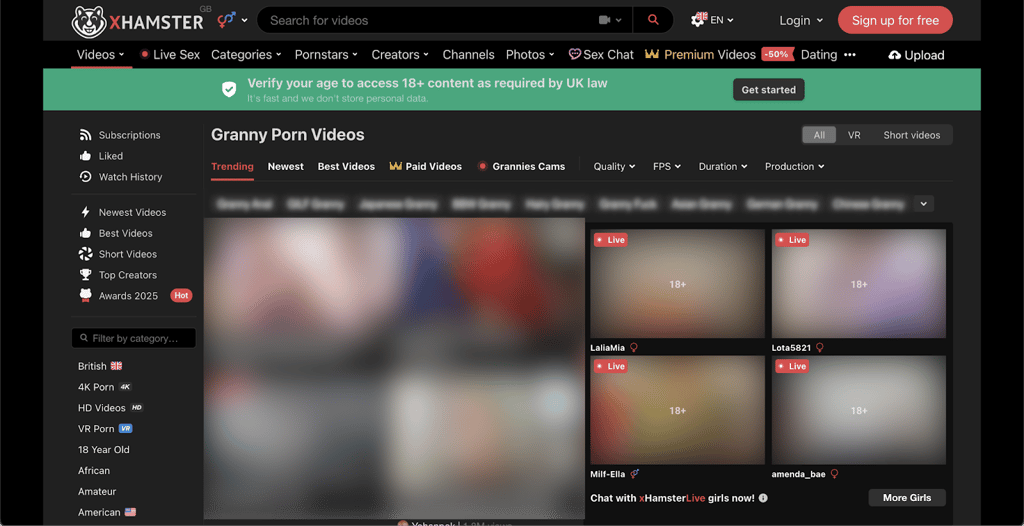The height and width of the screenshot is (526, 1024).
Task: Click the Best Videos thumbs-up icon
Action: (85, 233)
